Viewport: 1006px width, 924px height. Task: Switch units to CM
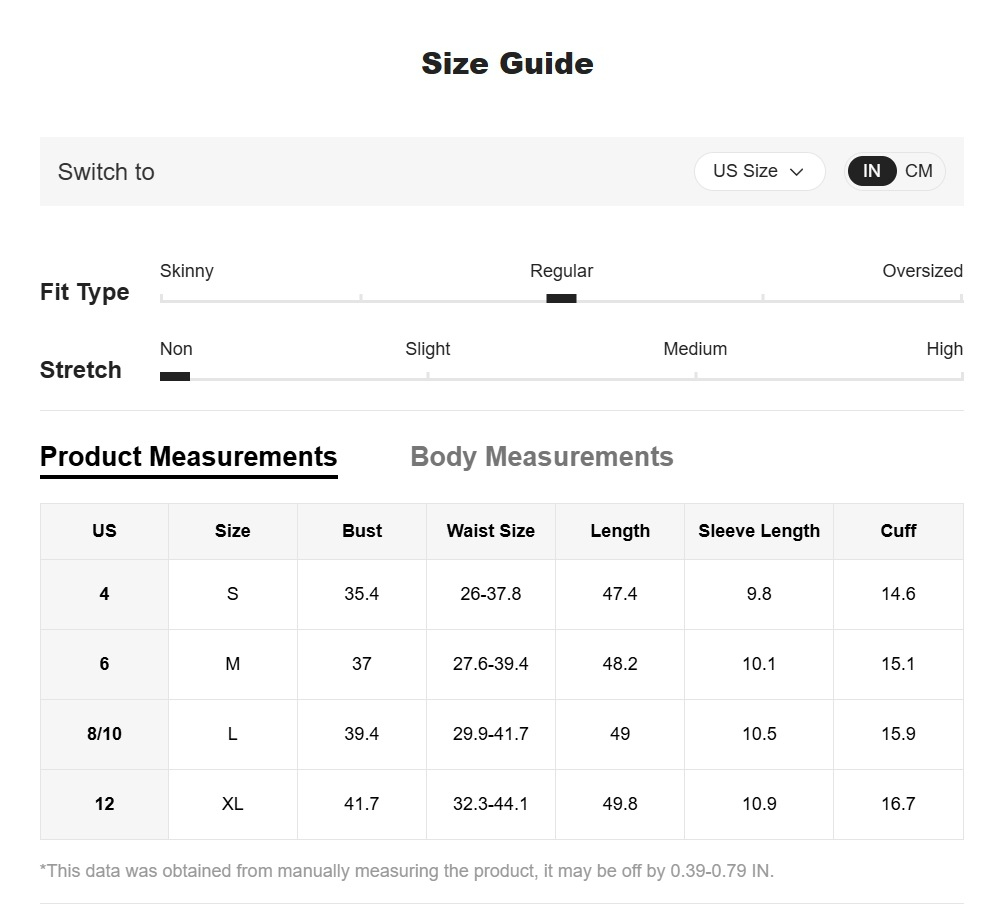919,171
